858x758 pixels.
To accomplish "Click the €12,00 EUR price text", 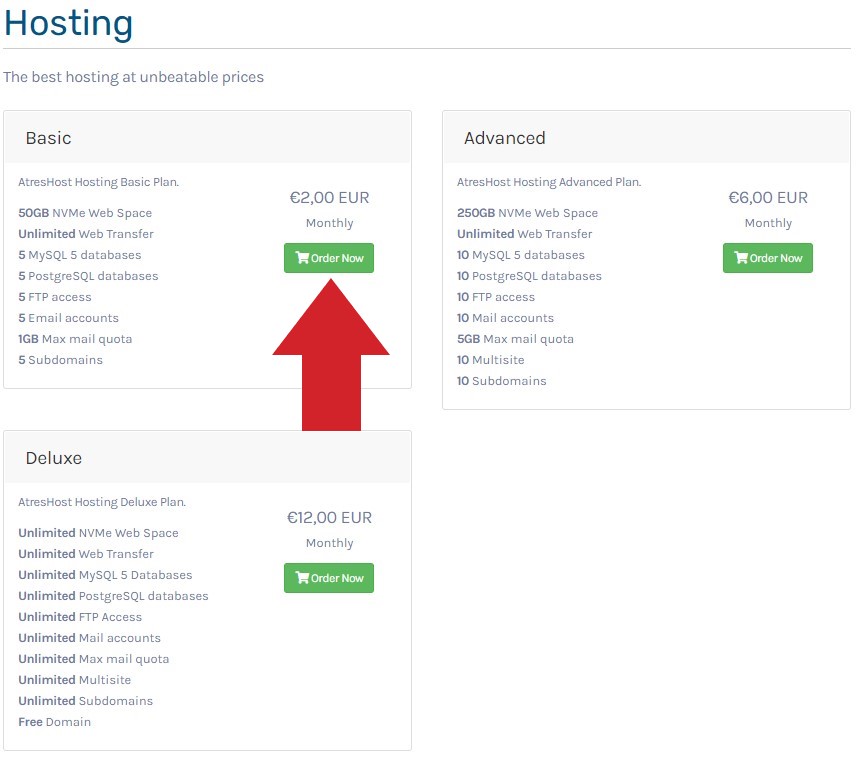I will click(x=329, y=518).
